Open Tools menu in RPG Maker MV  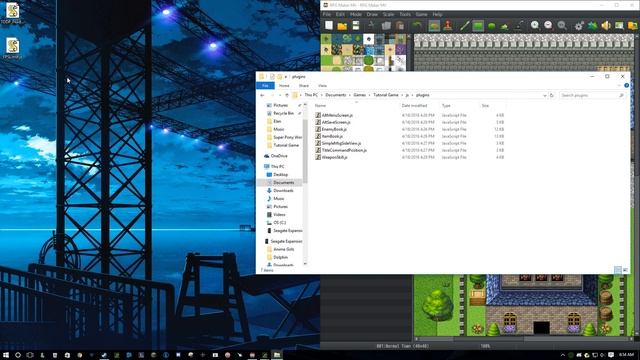pyautogui.click(x=405, y=14)
